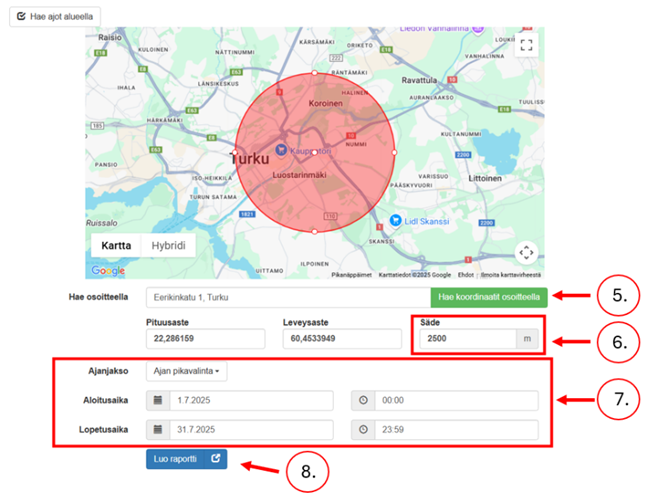The width and height of the screenshot is (658, 502).
Task: Open the end date calendar icon
Action: [x=158, y=431]
